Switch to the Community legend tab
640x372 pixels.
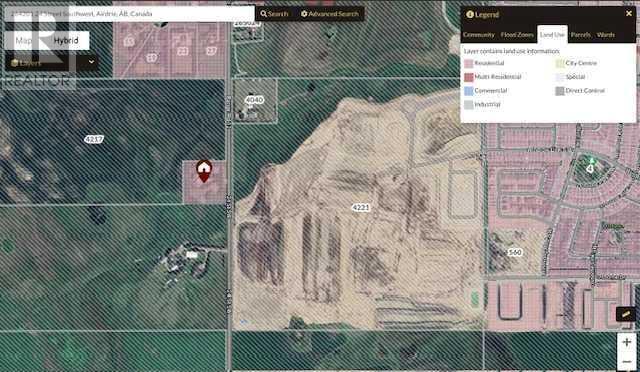[479, 35]
